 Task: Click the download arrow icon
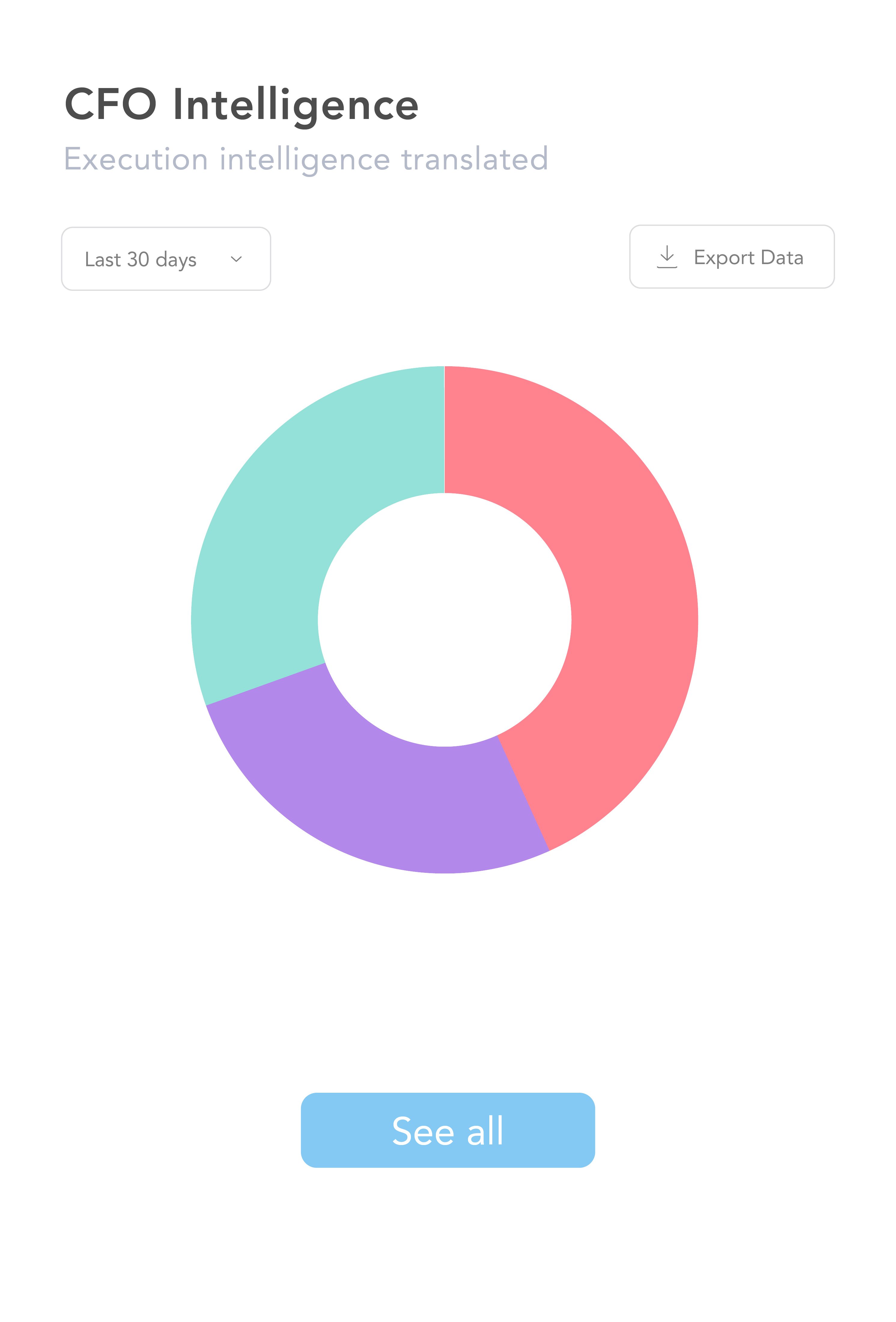coord(666,257)
